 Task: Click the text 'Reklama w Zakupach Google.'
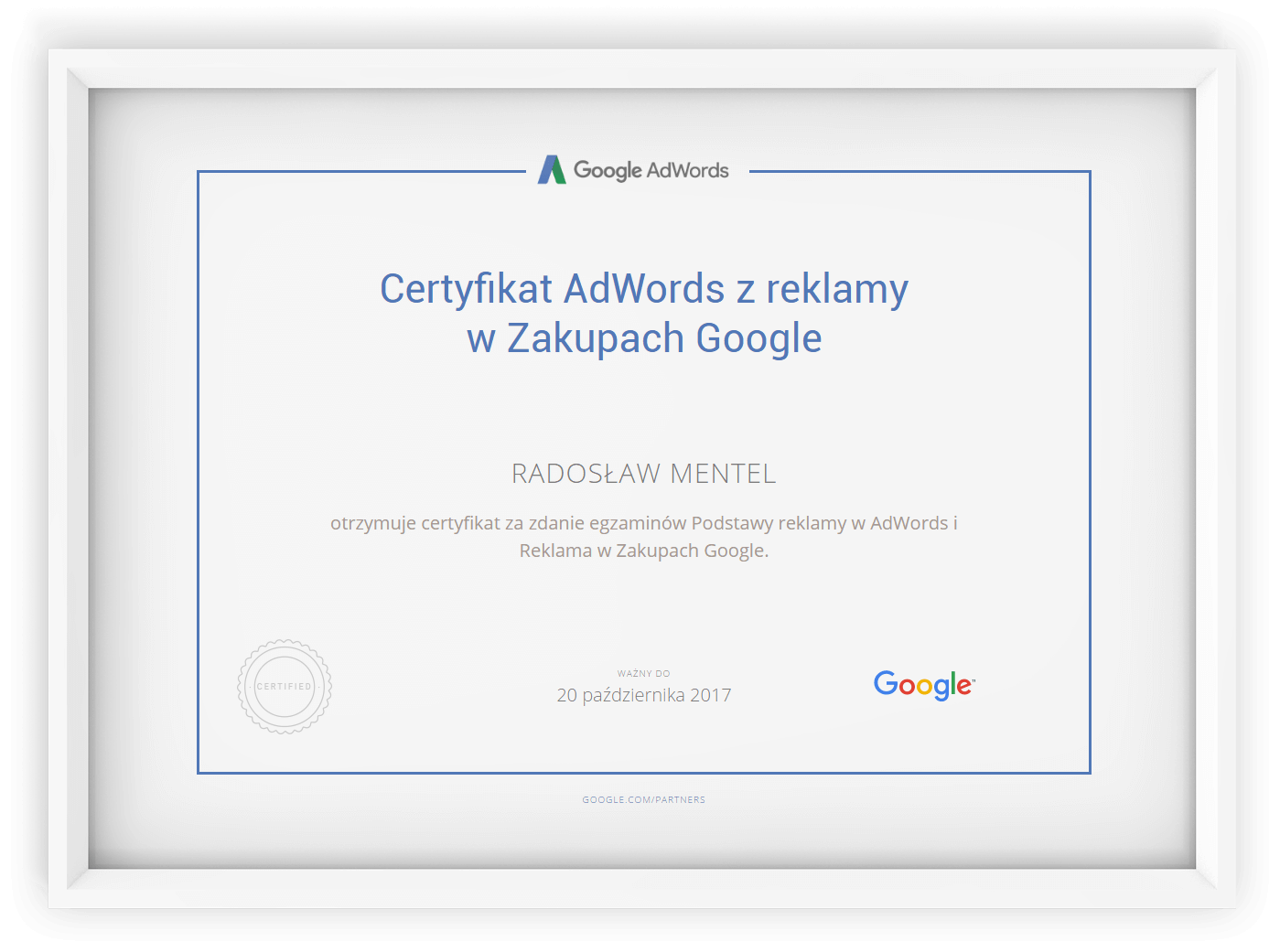[644, 551]
